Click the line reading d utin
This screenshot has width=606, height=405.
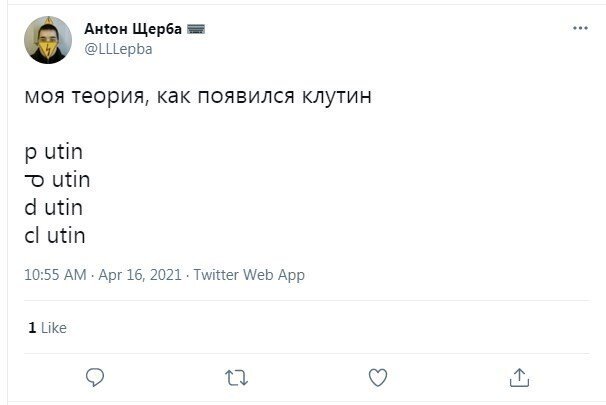click(53, 208)
